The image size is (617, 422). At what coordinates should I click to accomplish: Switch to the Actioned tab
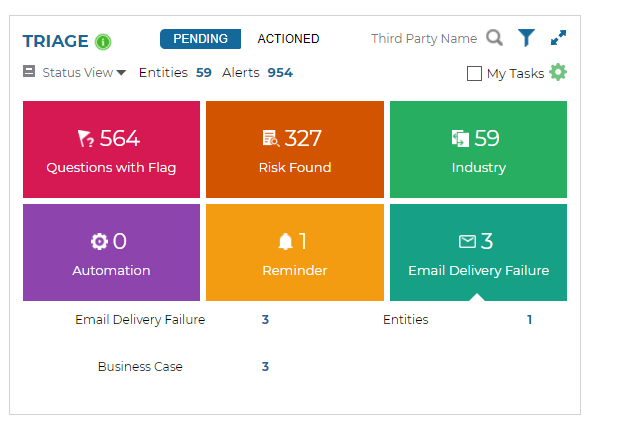tap(288, 39)
